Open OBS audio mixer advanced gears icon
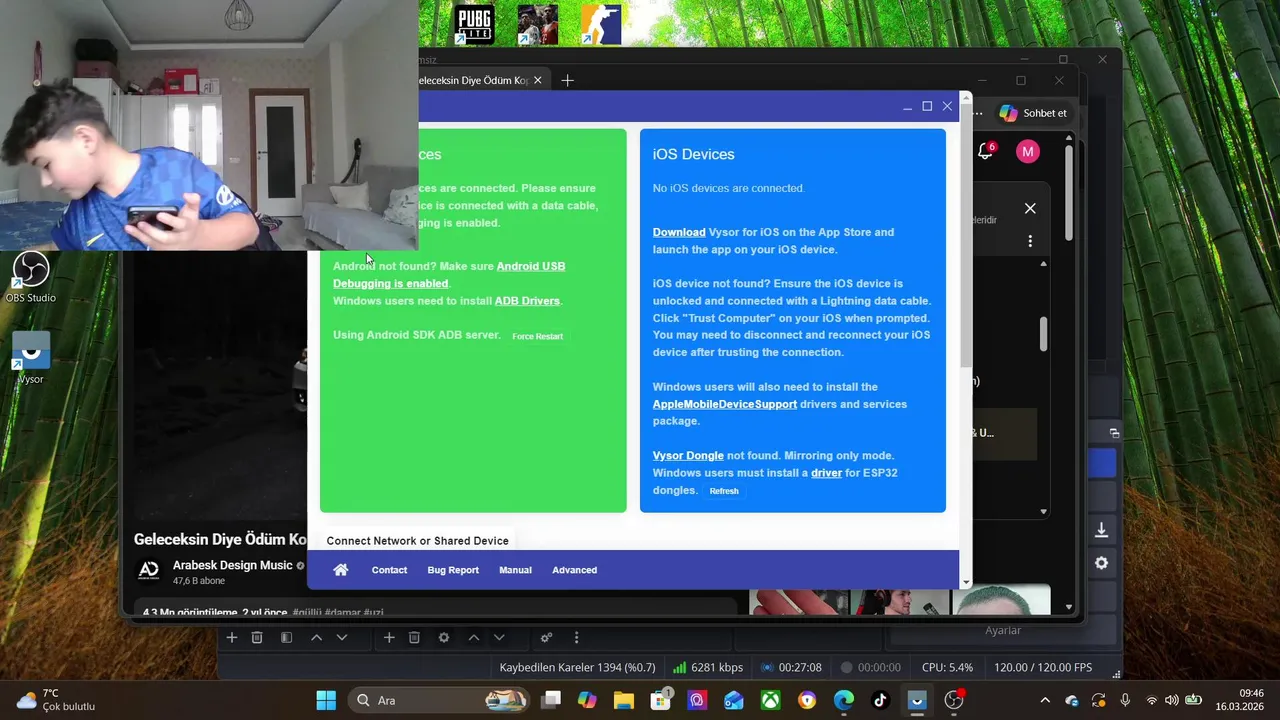This screenshot has width=1280, height=720. 546,638
